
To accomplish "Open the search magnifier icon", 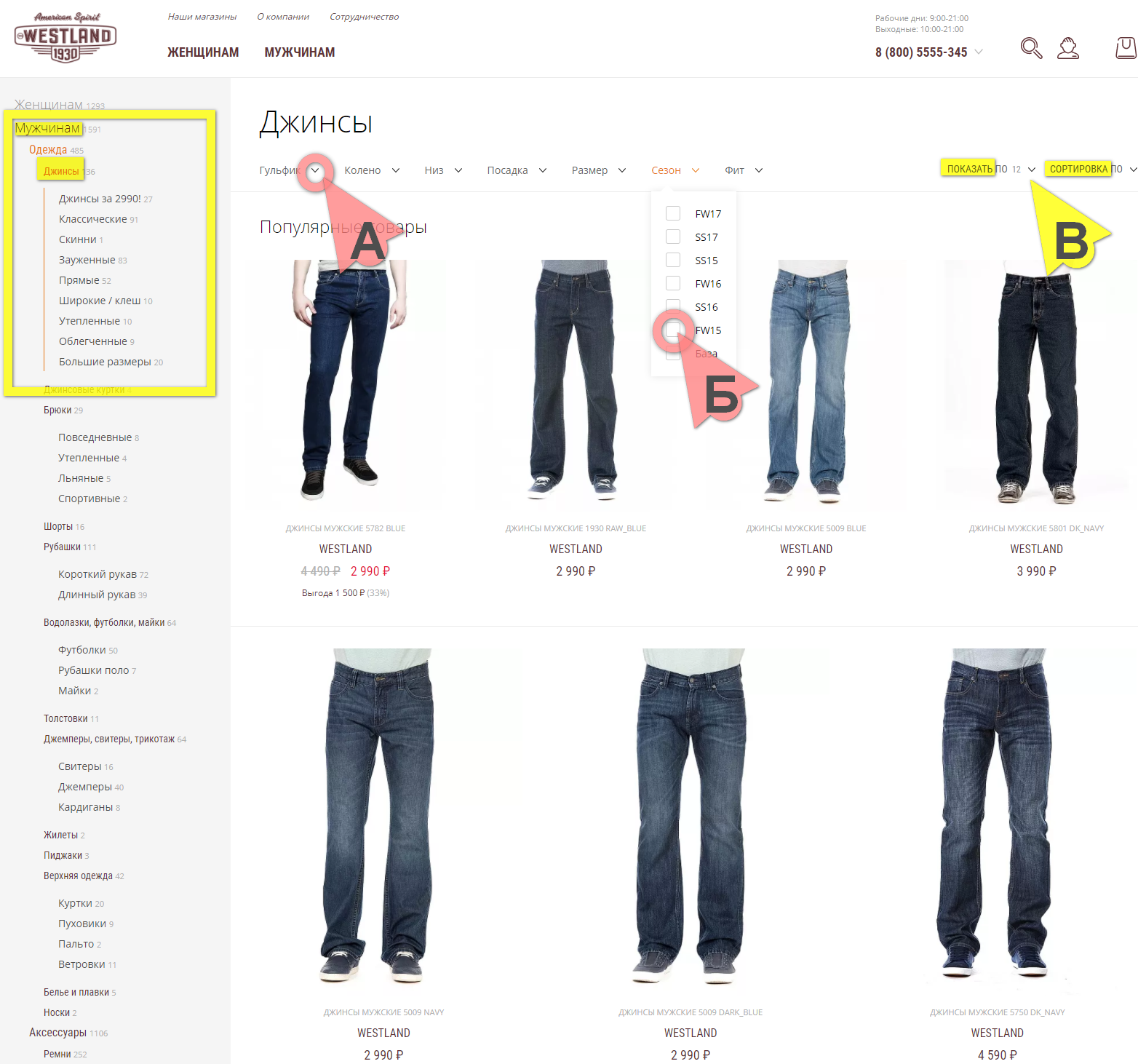I will pos(1031,48).
